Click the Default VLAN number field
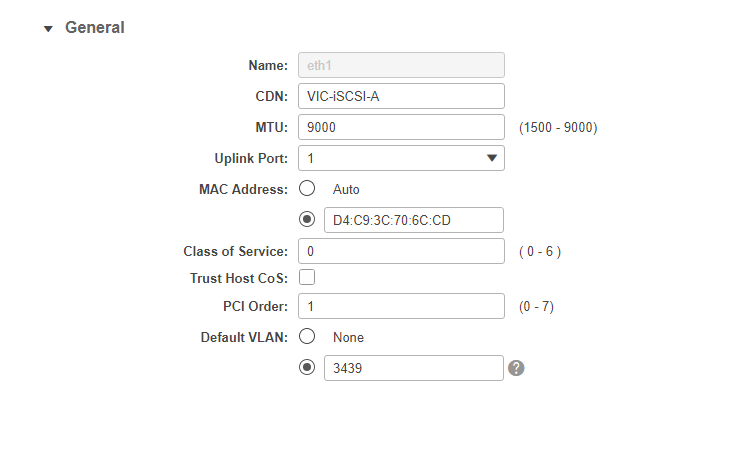The image size is (750, 468). coord(410,368)
